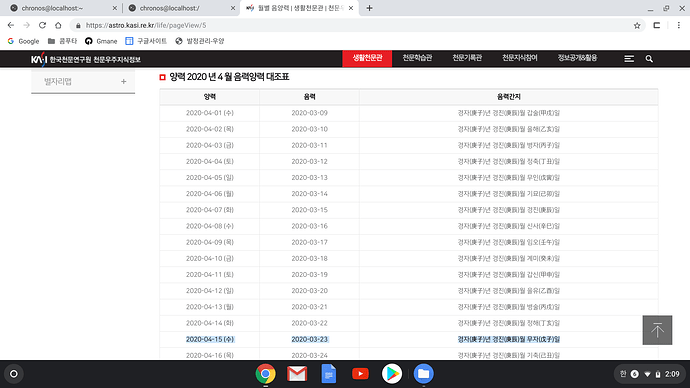Open the 천문지식참여 menu
Screen dimensions: 690x388
520,58
